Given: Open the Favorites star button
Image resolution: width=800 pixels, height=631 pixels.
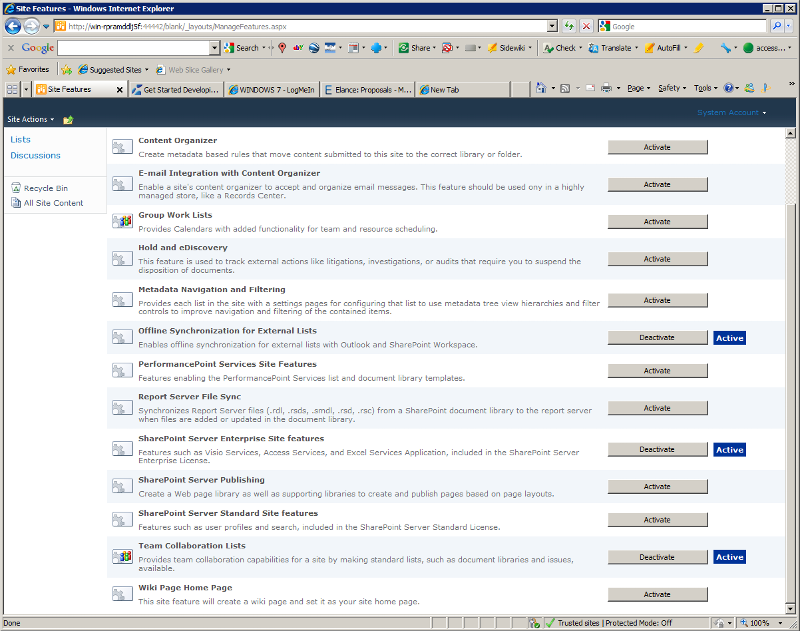Looking at the screenshot, I should tap(28, 69).
